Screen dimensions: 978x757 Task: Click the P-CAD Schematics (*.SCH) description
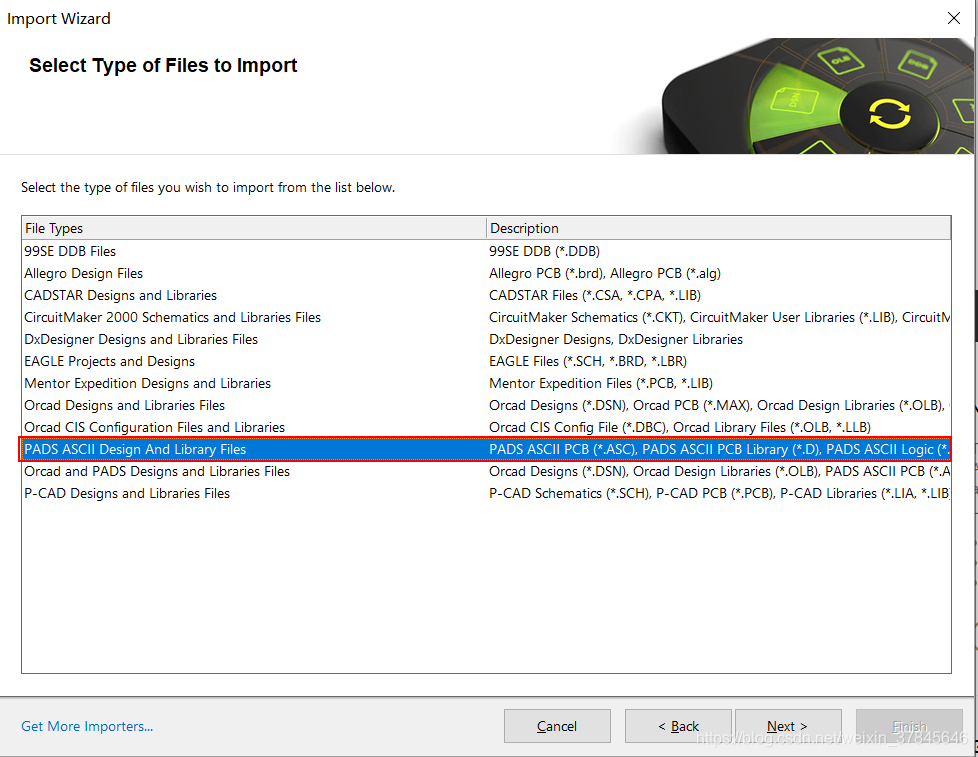719,493
